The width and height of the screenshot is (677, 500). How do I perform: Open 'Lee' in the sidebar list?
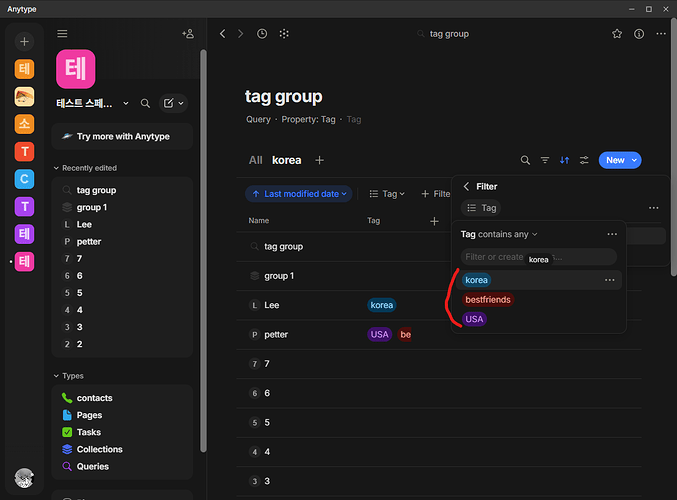click(x=84, y=225)
